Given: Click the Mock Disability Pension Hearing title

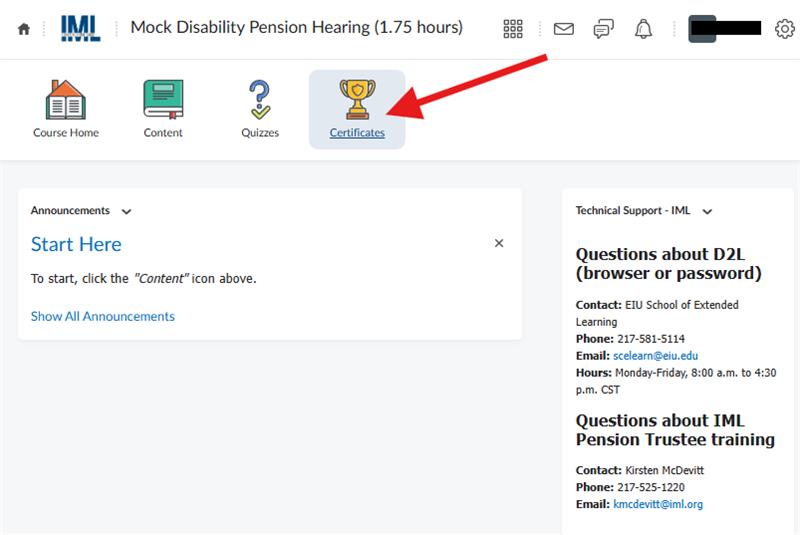Looking at the screenshot, I should 296,28.
